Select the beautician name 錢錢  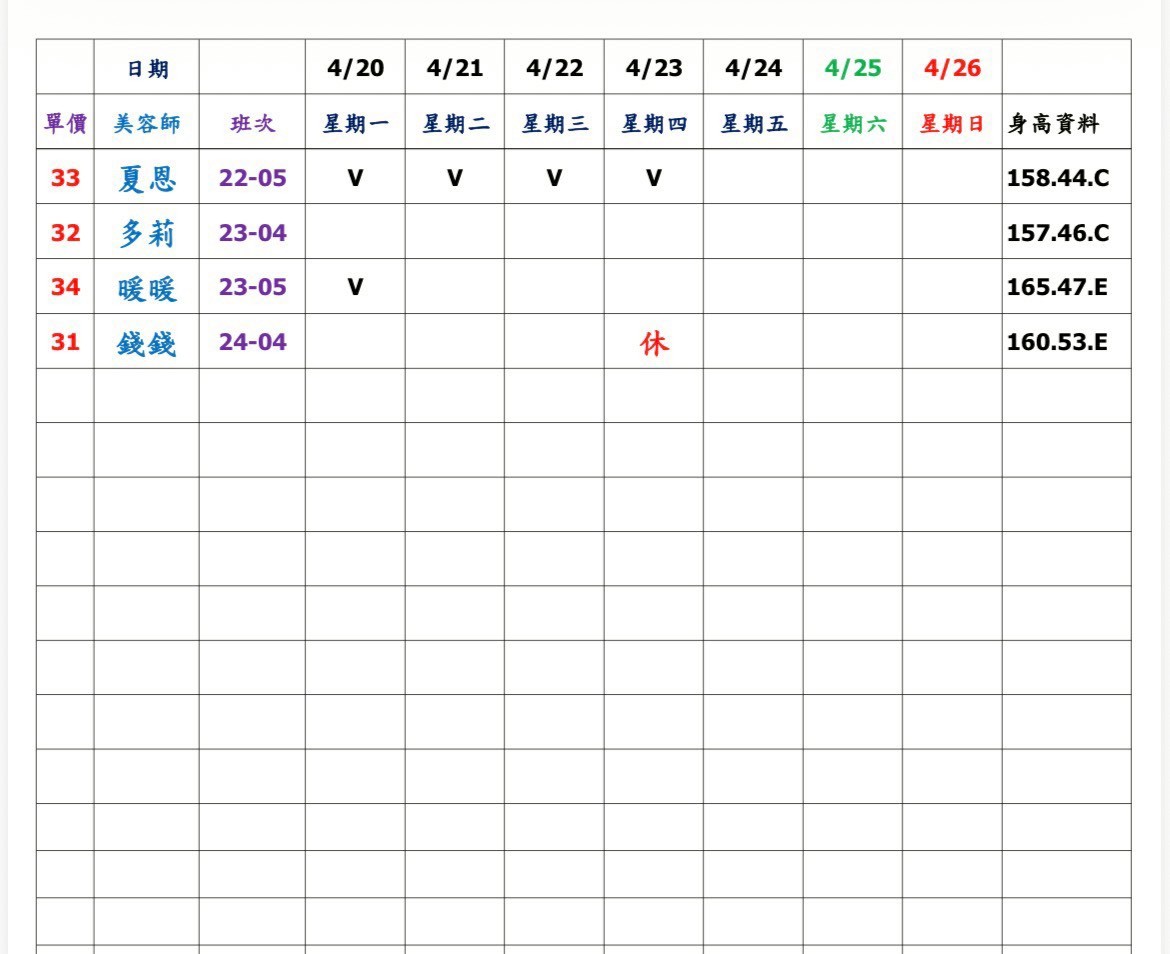147,343
